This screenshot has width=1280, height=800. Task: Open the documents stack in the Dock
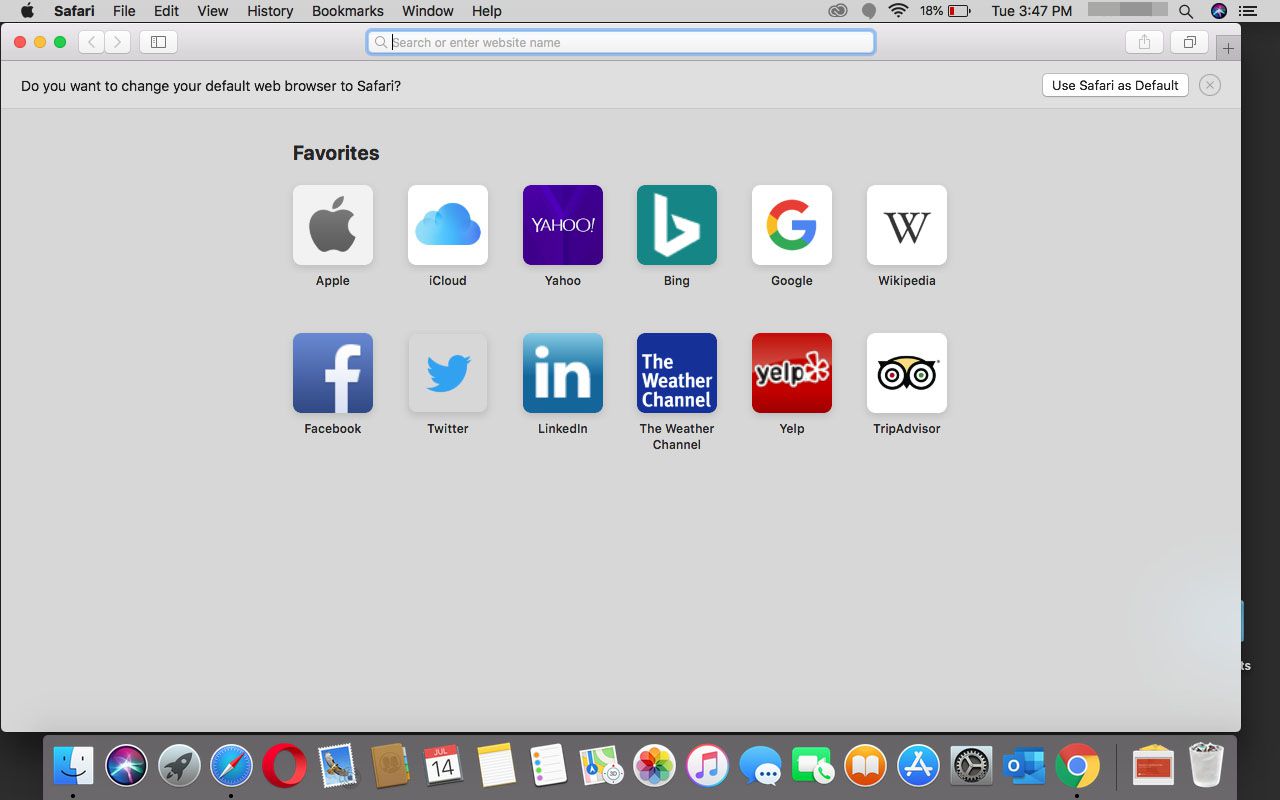[1153, 767]
